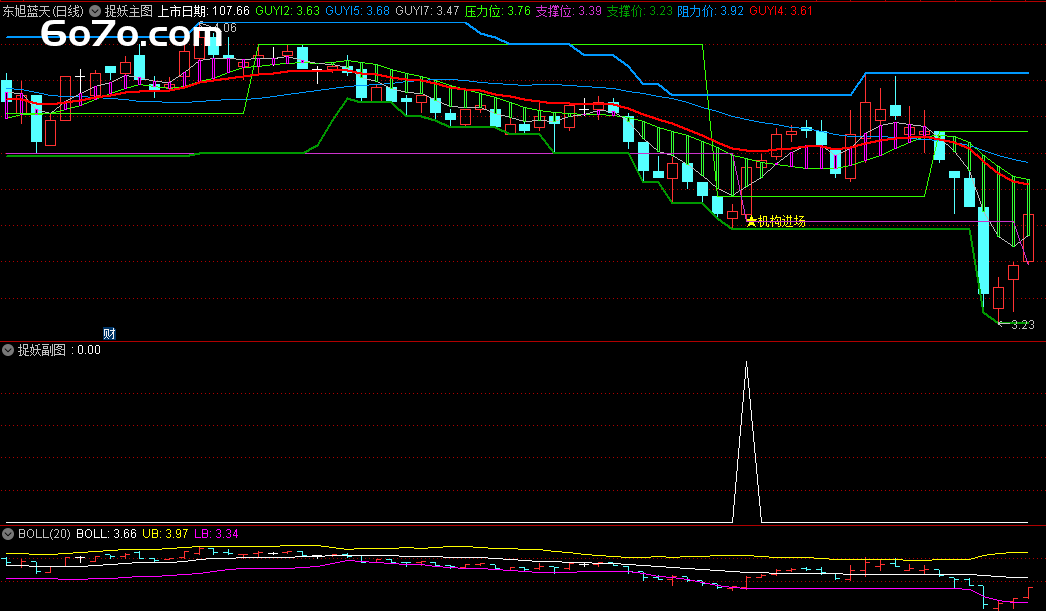The height and width of the screenshot is (611, 1046).
Task: Select the GUYI2 indicator label
Action: pyautogui.click(x=288, y=11)
